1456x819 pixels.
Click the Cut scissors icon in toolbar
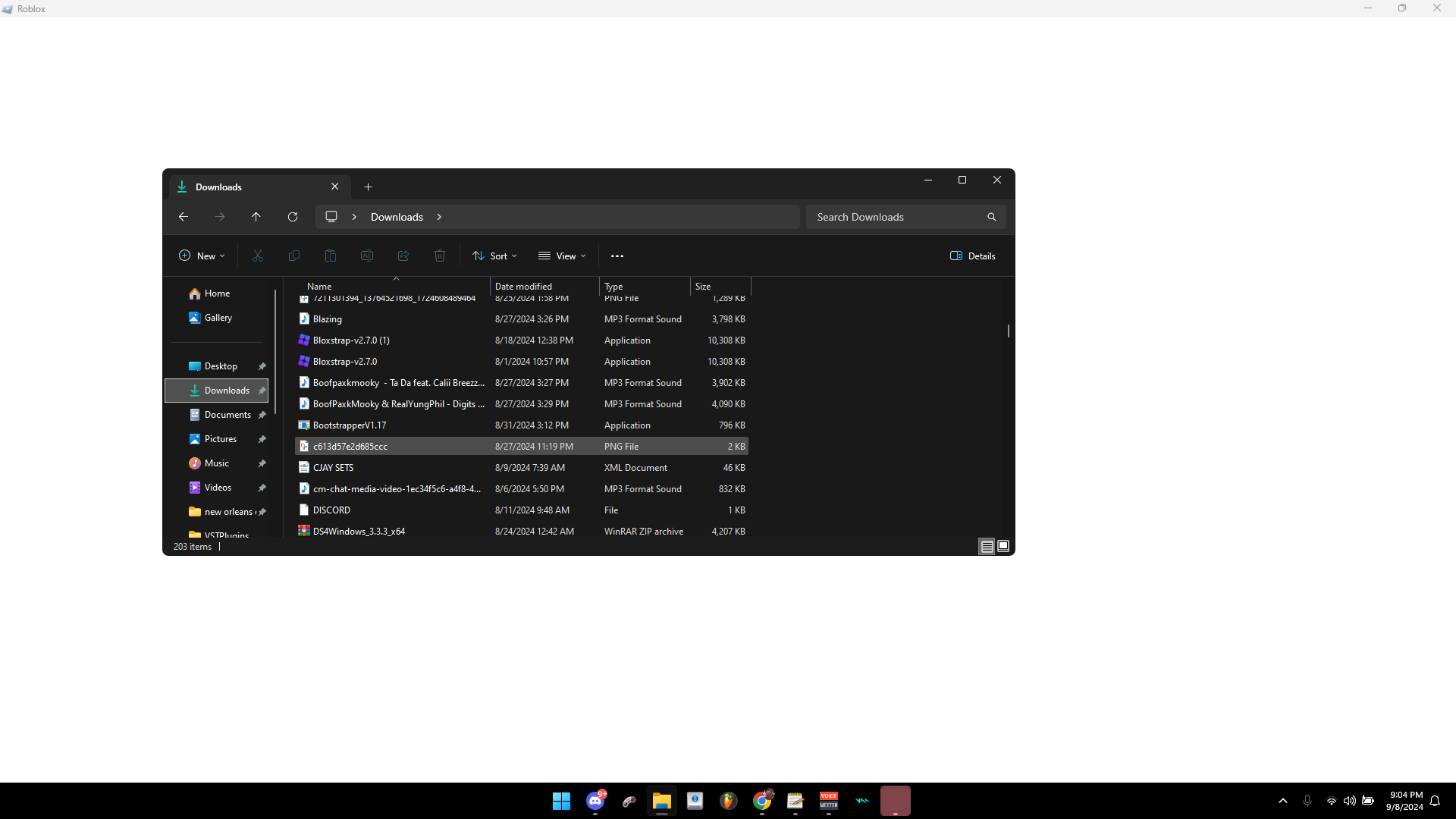point(258,256)
